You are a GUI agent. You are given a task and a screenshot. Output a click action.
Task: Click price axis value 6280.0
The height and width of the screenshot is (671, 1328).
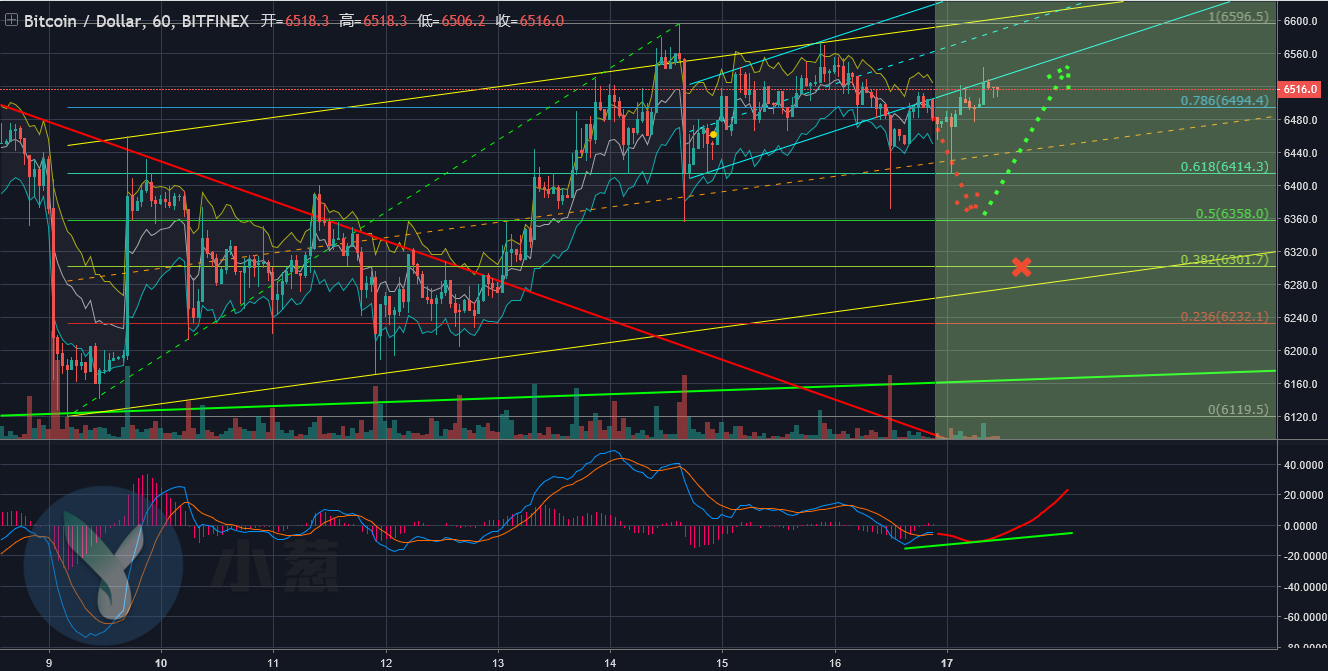(x=1301, y=285)
